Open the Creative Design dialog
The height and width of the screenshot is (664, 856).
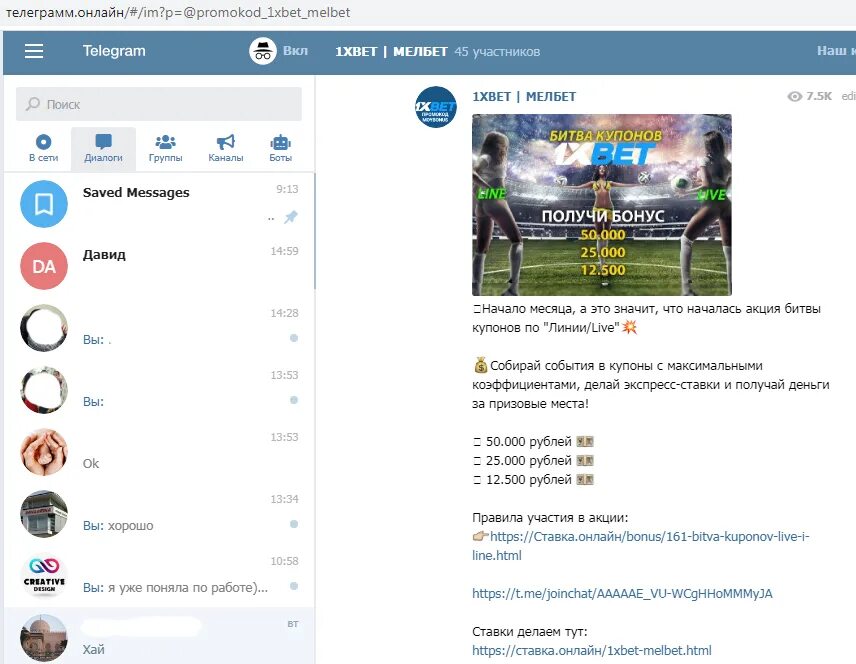(x=159, y=576)
